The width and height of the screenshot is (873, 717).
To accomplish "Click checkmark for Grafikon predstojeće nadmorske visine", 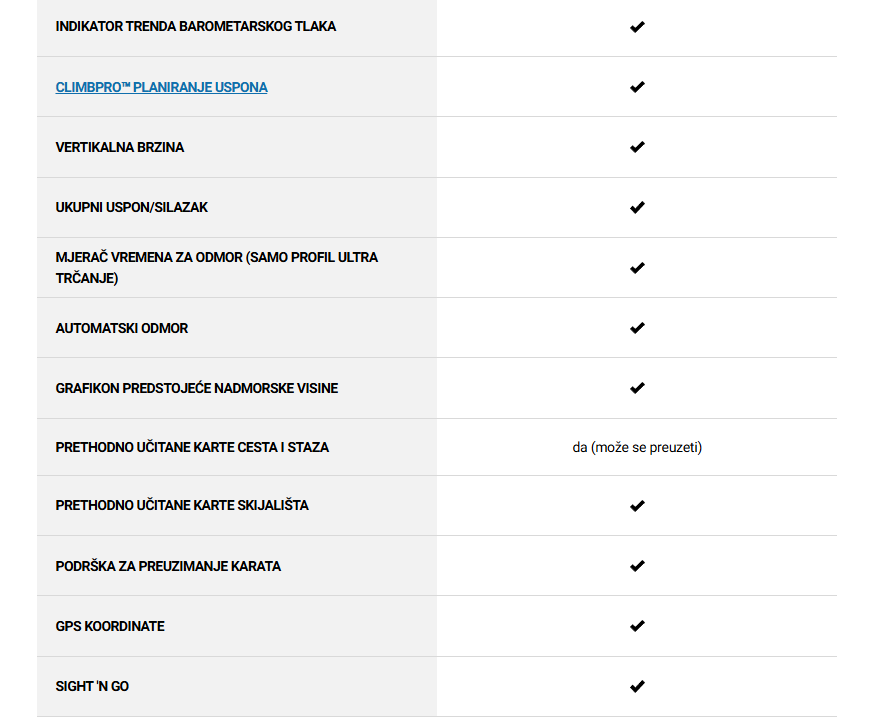I will click(637, 388).
